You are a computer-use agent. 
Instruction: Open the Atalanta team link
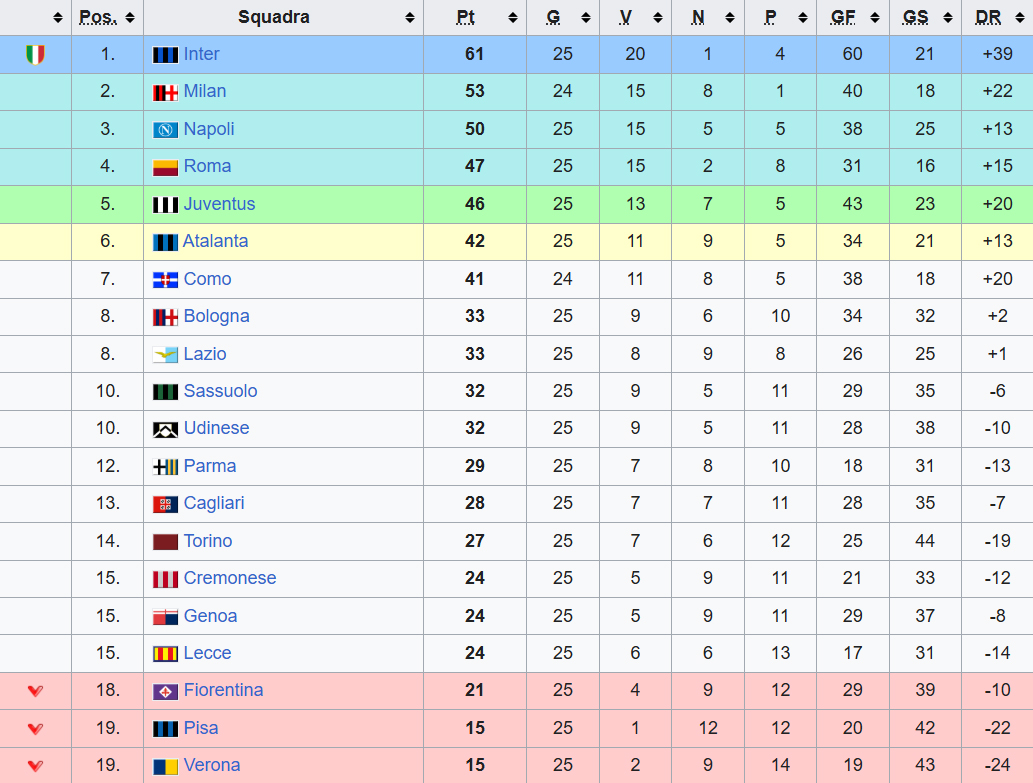[215, 241]
